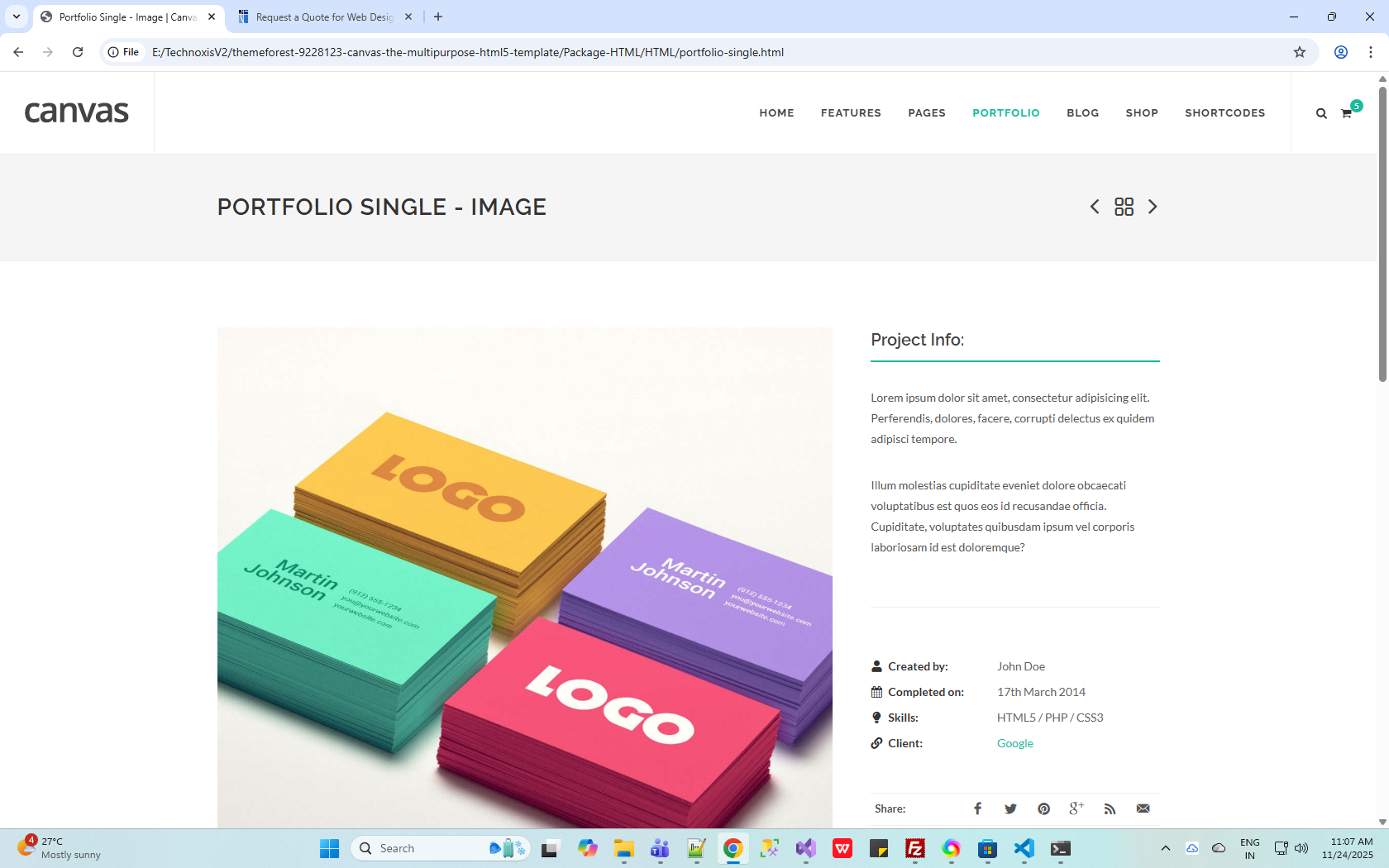Expand the browser tab search dropdown

click(17, 17)
